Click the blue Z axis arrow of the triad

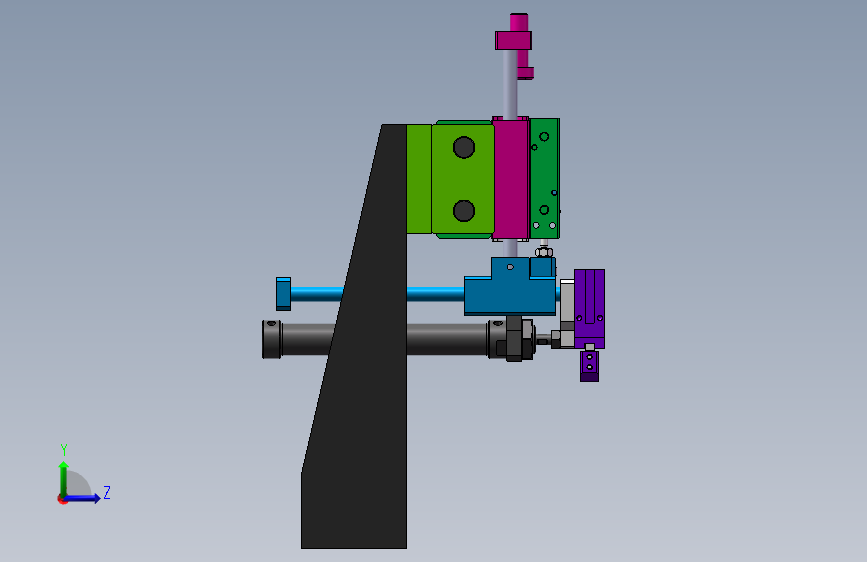83,498
